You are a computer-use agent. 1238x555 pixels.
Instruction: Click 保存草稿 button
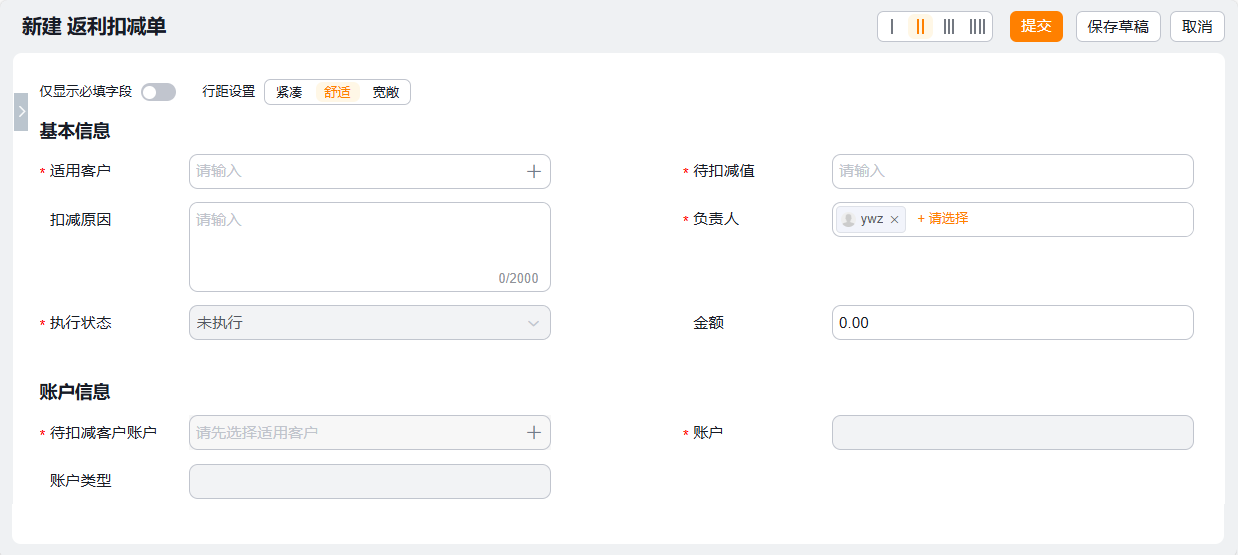click(x=1118, y=27)
